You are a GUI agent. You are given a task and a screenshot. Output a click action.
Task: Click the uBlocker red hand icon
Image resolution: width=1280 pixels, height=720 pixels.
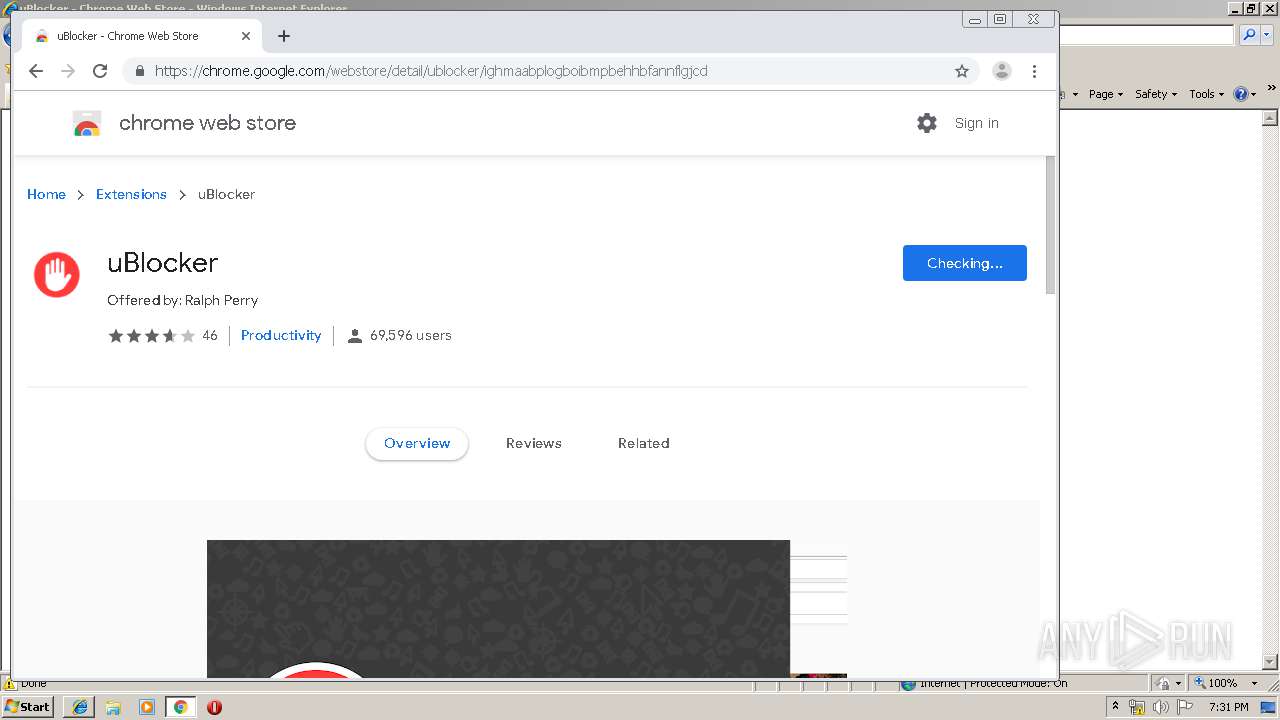[56, 274]
